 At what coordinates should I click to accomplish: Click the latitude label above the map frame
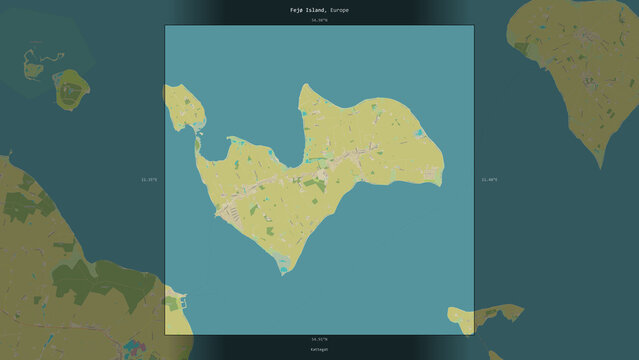(319, 20)
